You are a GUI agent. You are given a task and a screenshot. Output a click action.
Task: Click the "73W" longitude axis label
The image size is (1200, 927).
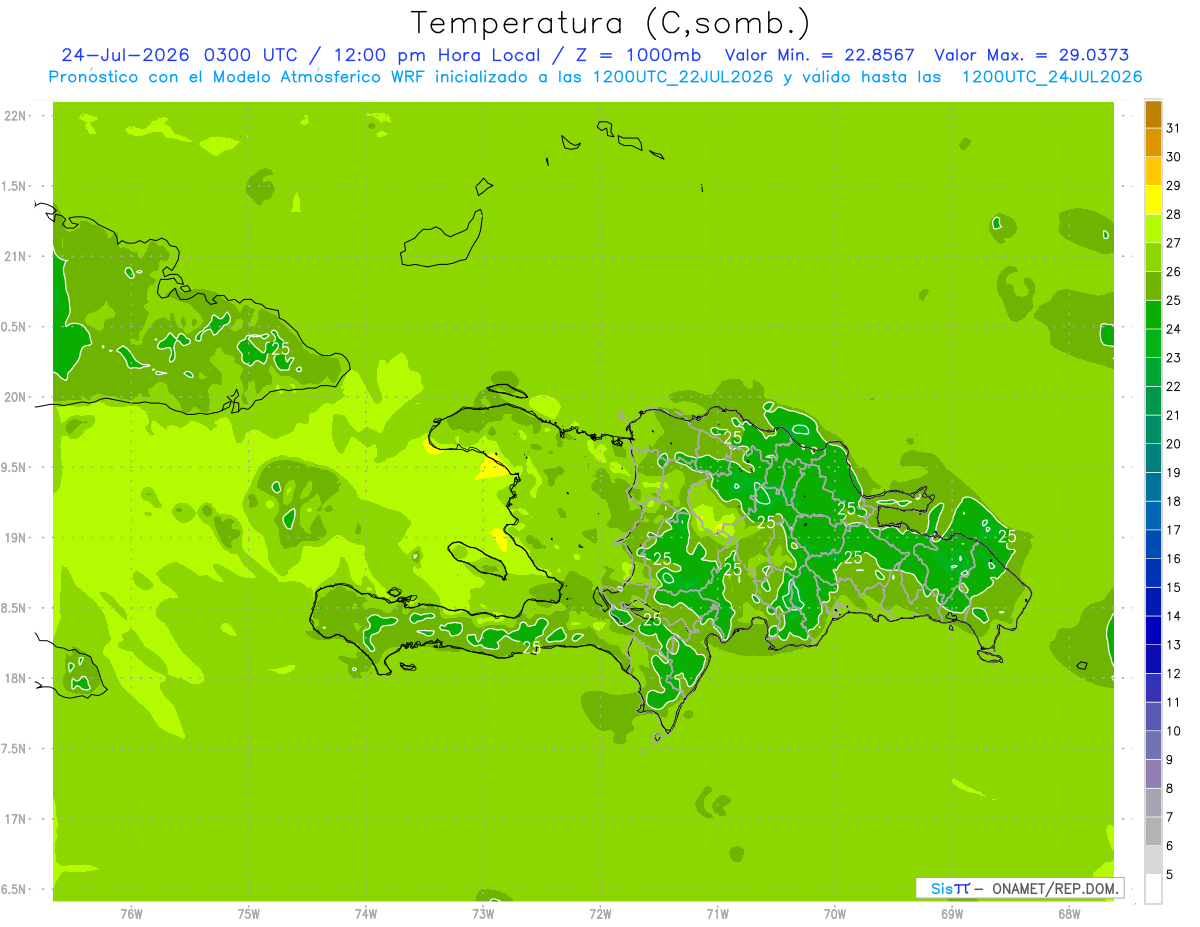pyautogui.click(x=483, y=913)
